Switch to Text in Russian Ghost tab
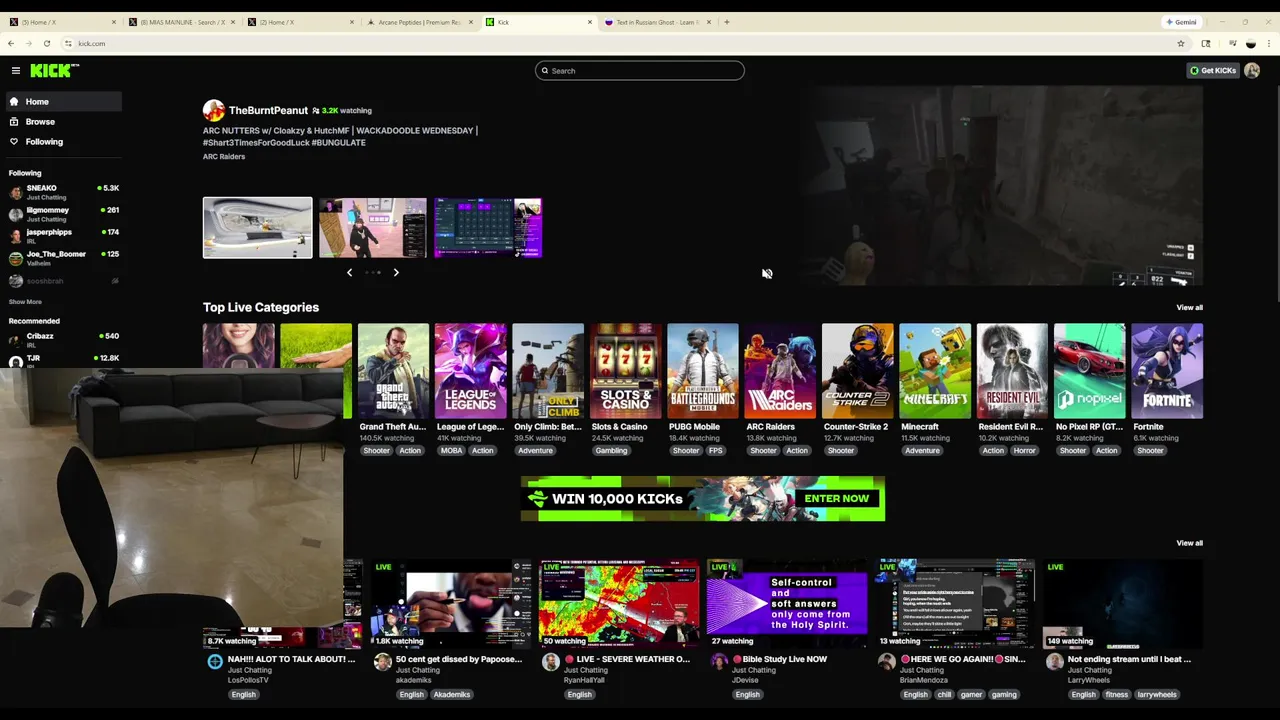 click(x=657, y=22)
